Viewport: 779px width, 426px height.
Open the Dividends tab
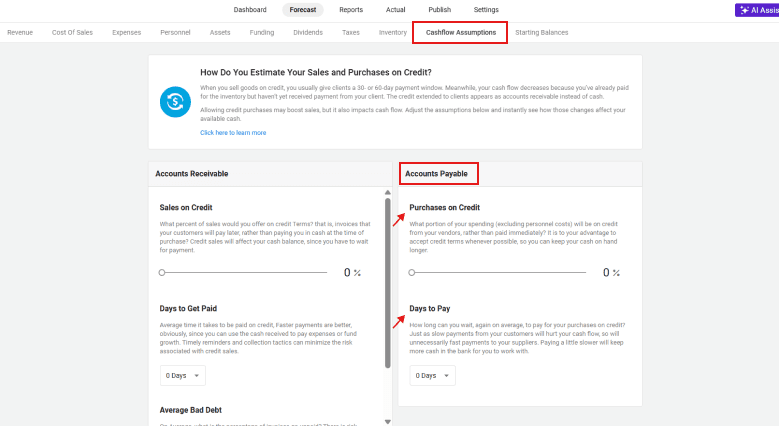click(308, 32)
